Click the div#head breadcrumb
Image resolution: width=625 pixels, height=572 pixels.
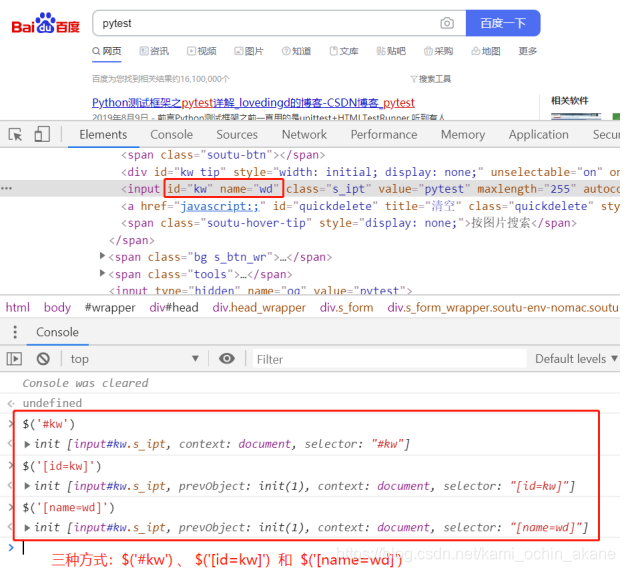coord(174,307)
